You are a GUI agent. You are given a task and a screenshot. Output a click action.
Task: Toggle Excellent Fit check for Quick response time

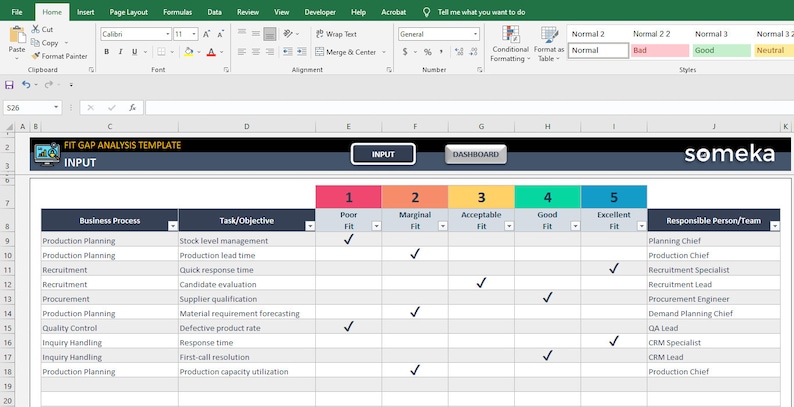tap(614, 269)
